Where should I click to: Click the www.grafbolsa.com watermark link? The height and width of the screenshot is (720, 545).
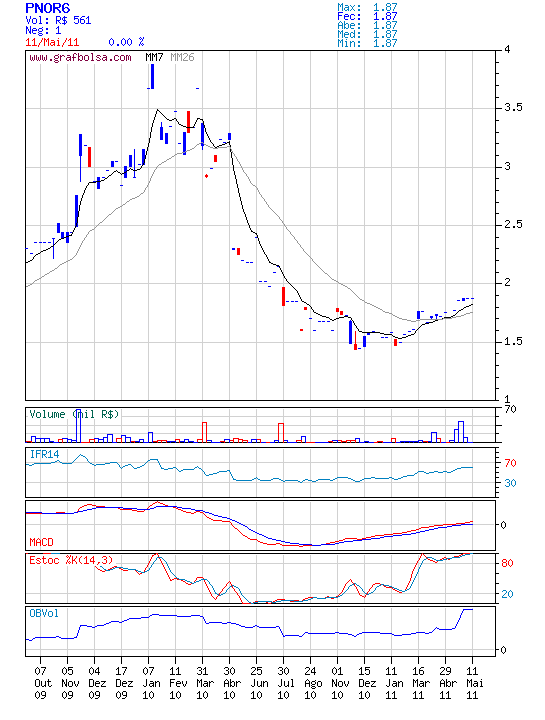[80, 58]
